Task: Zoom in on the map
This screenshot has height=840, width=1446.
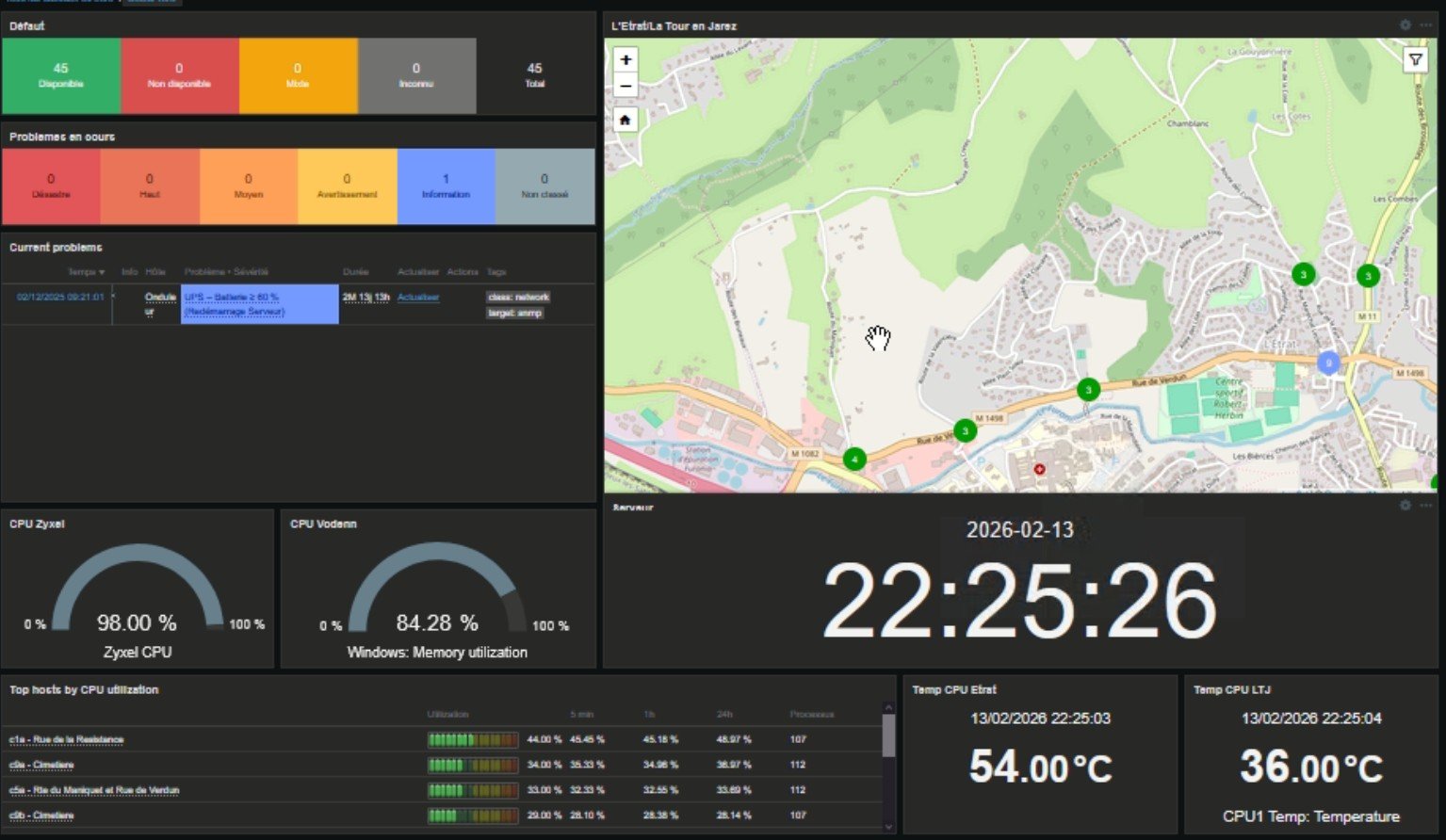Action: (x=625, y=59)
